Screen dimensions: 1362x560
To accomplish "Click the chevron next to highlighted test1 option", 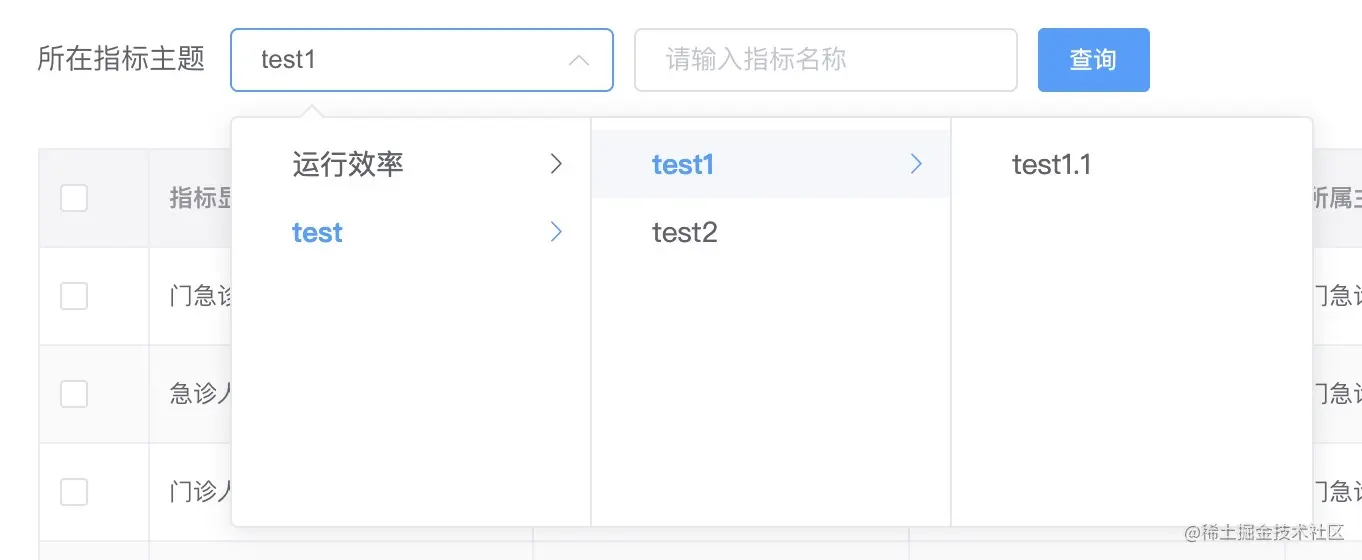I will 916,164.
